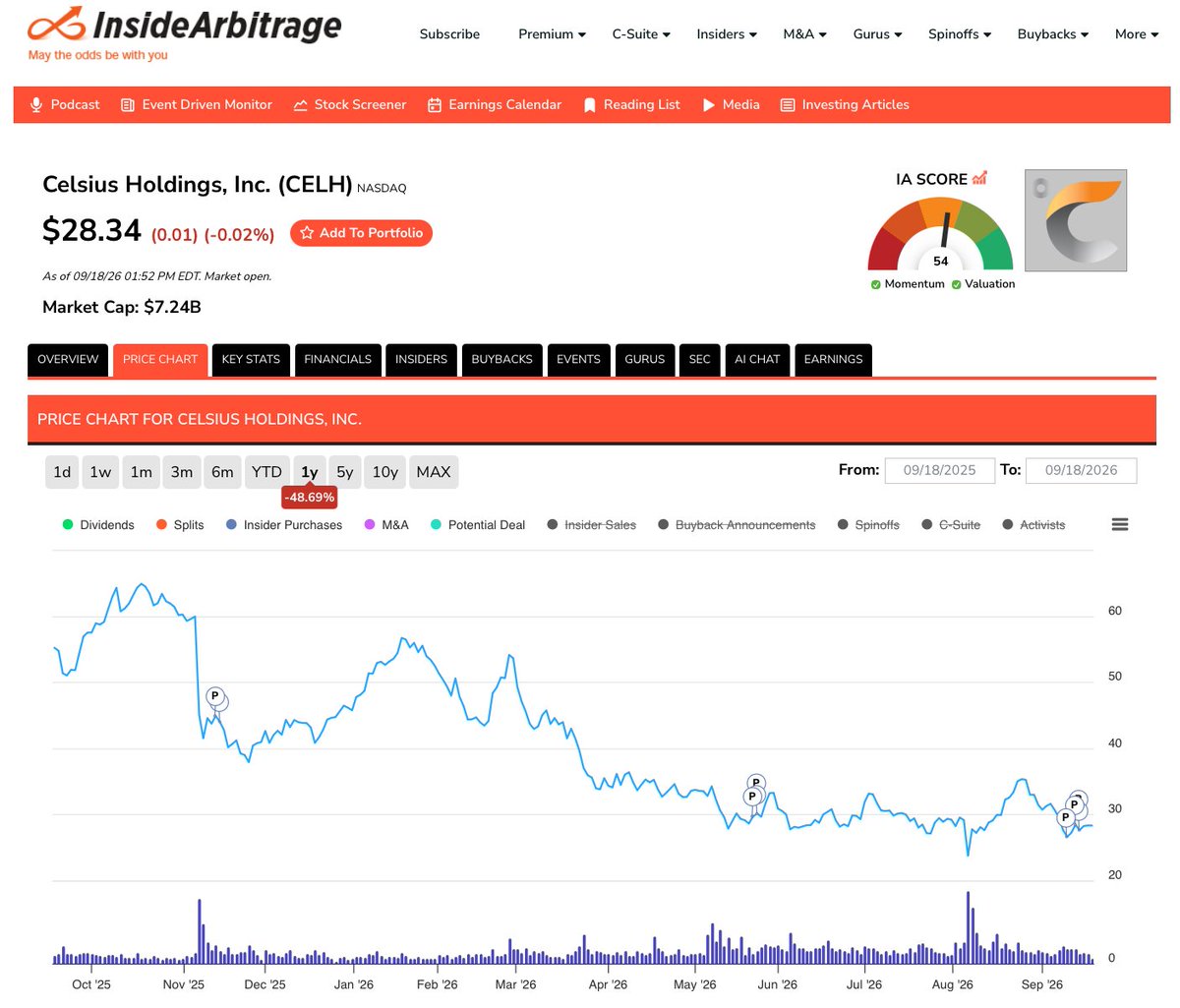The image size is (1180, 1008).
Task: Expand the Spinoffs navigation dropdown
Action: [960, 34]
